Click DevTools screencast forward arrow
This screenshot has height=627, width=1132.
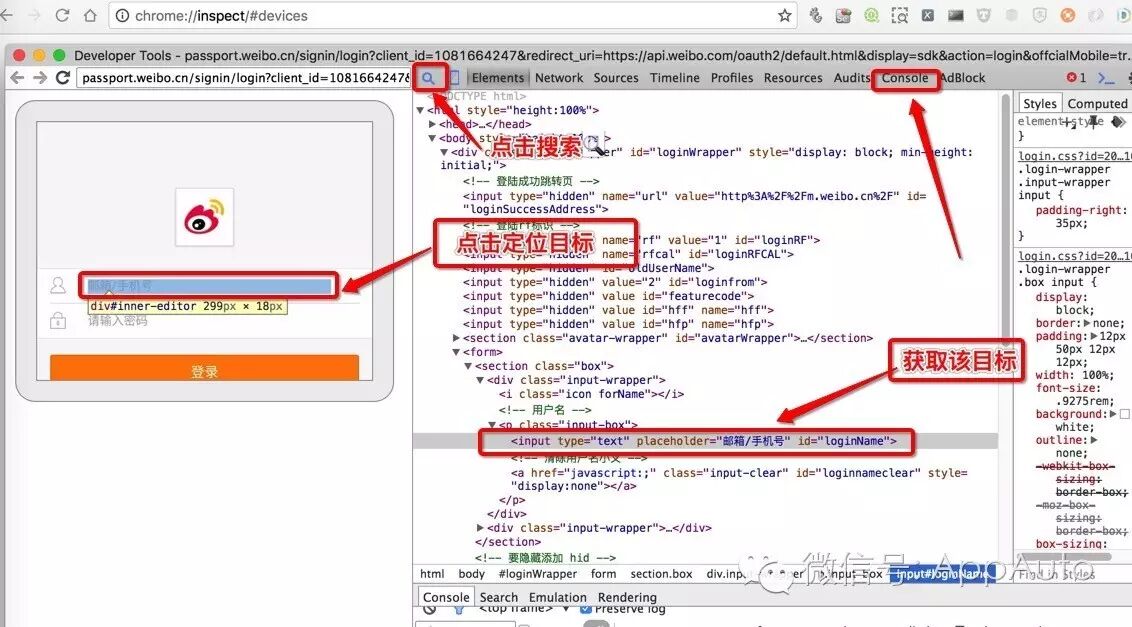(x=40, y=77)
